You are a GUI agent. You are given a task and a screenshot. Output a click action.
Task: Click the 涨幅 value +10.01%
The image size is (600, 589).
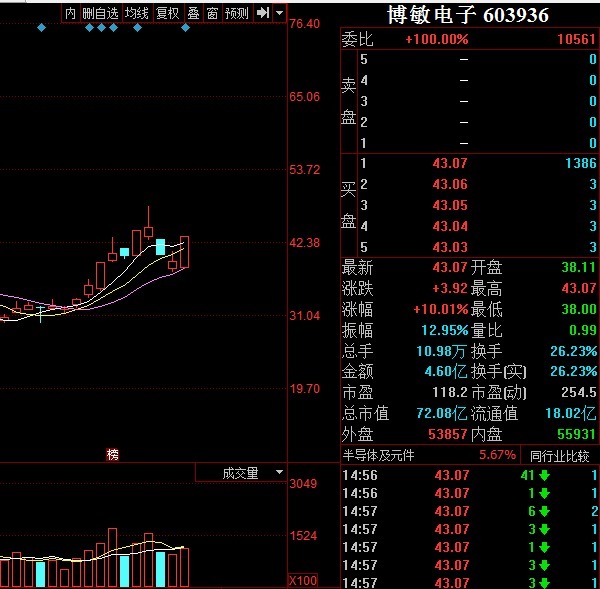coord(441,309)
